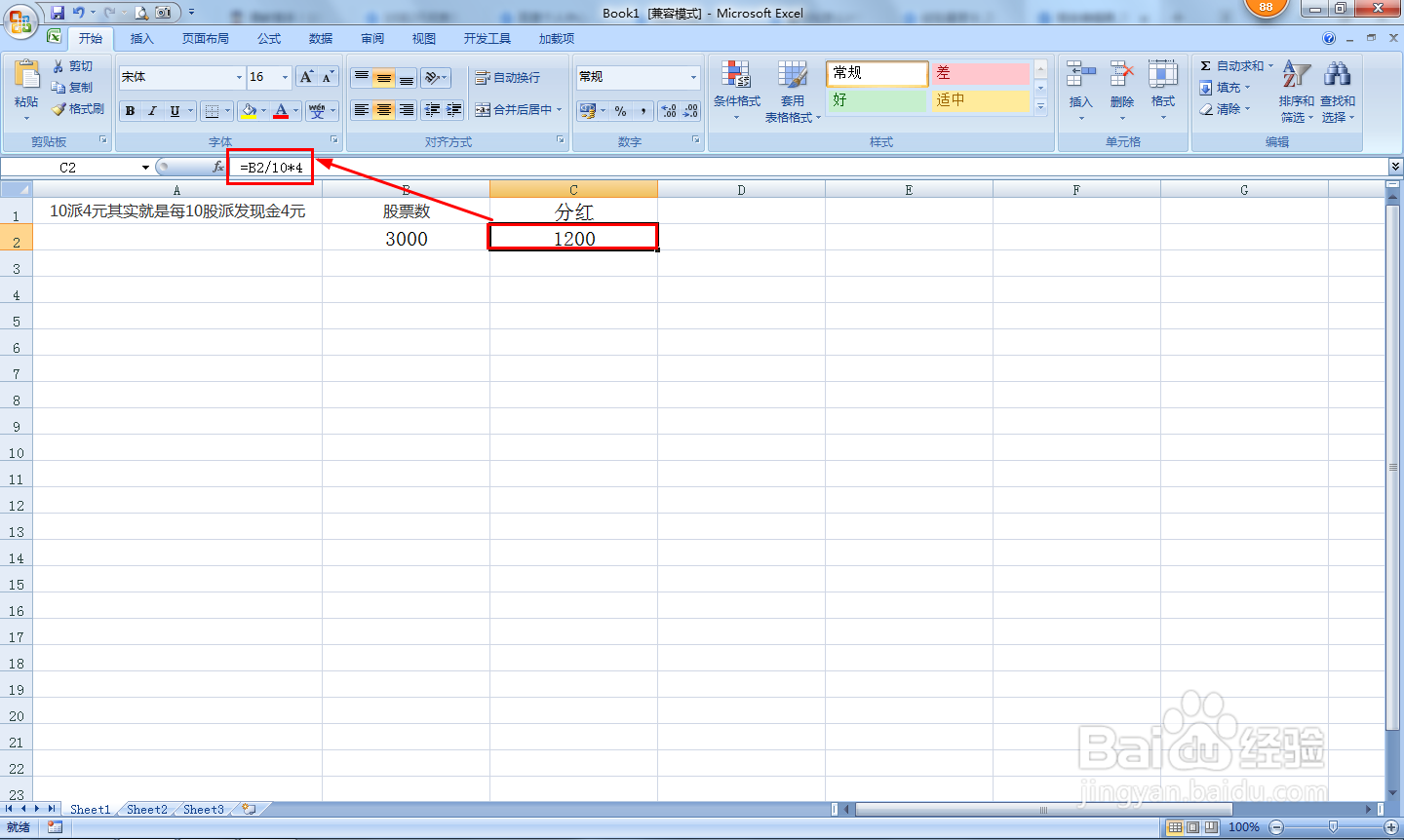The height and width of the screenshot is (840, 1404).
Task: Increase font size with the grow font icon
Action: coord(306,77)
